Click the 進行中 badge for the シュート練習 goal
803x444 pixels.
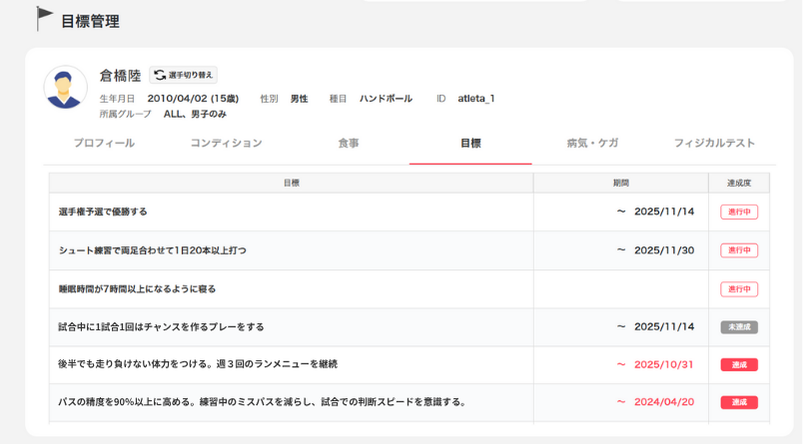point(739,250)
